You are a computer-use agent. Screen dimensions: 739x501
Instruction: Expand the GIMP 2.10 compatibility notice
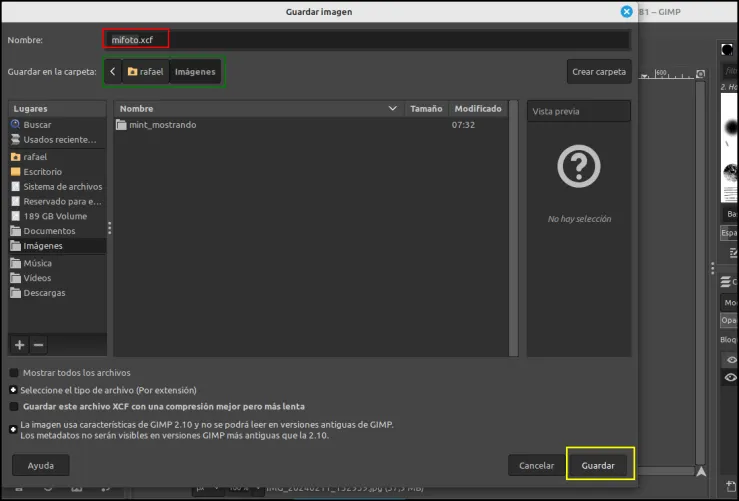tap(13, 429)
